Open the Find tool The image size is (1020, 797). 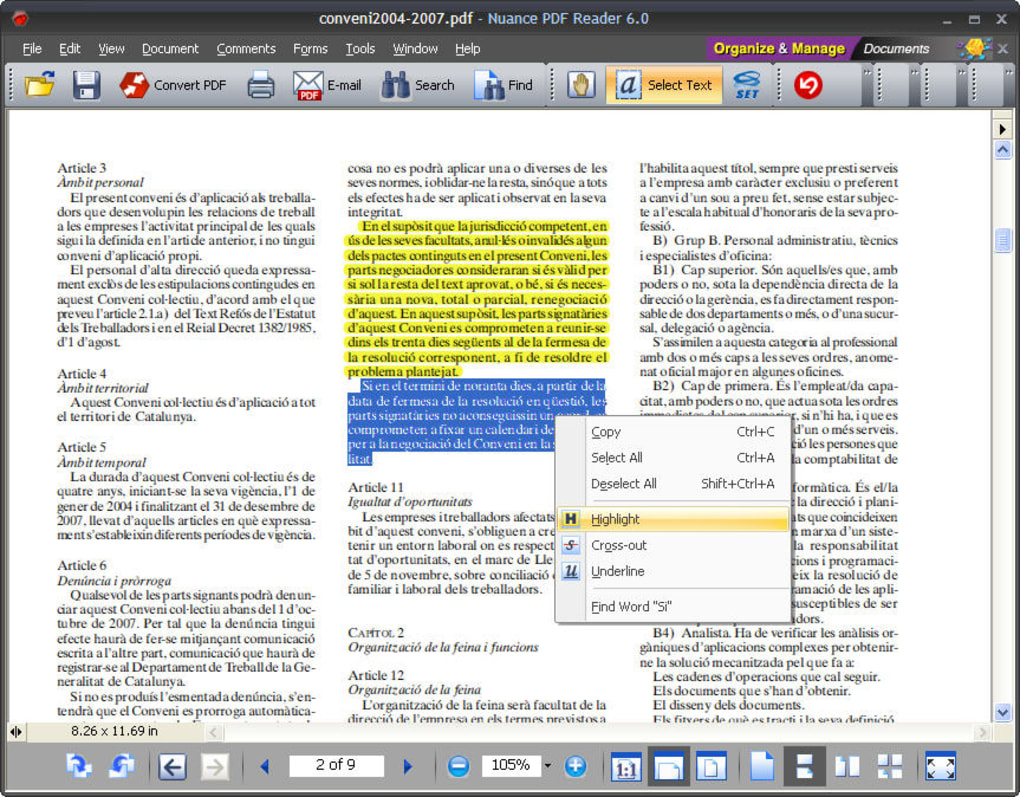pos(505,85)
